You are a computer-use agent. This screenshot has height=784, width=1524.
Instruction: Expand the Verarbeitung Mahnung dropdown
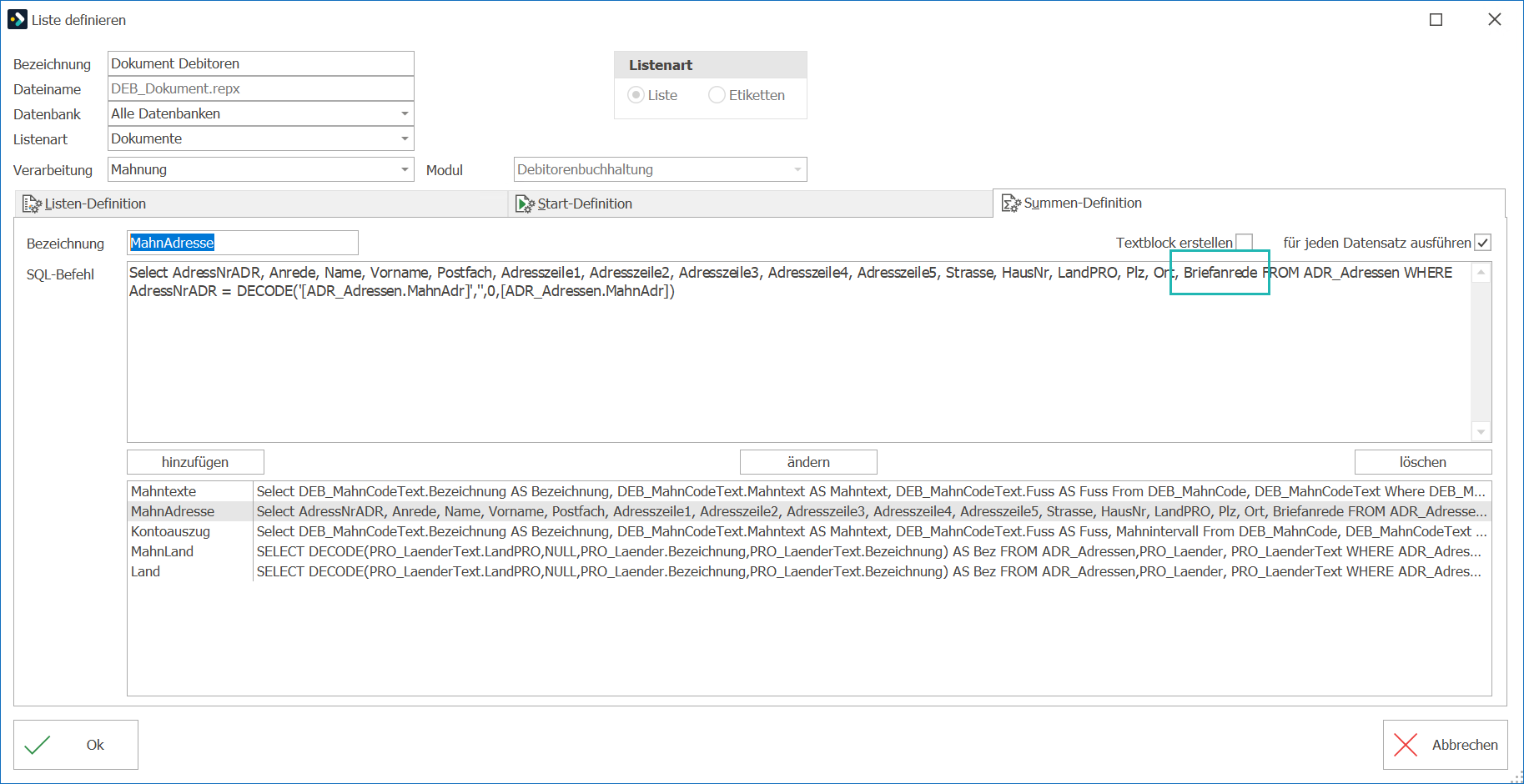tap(405, 169)
